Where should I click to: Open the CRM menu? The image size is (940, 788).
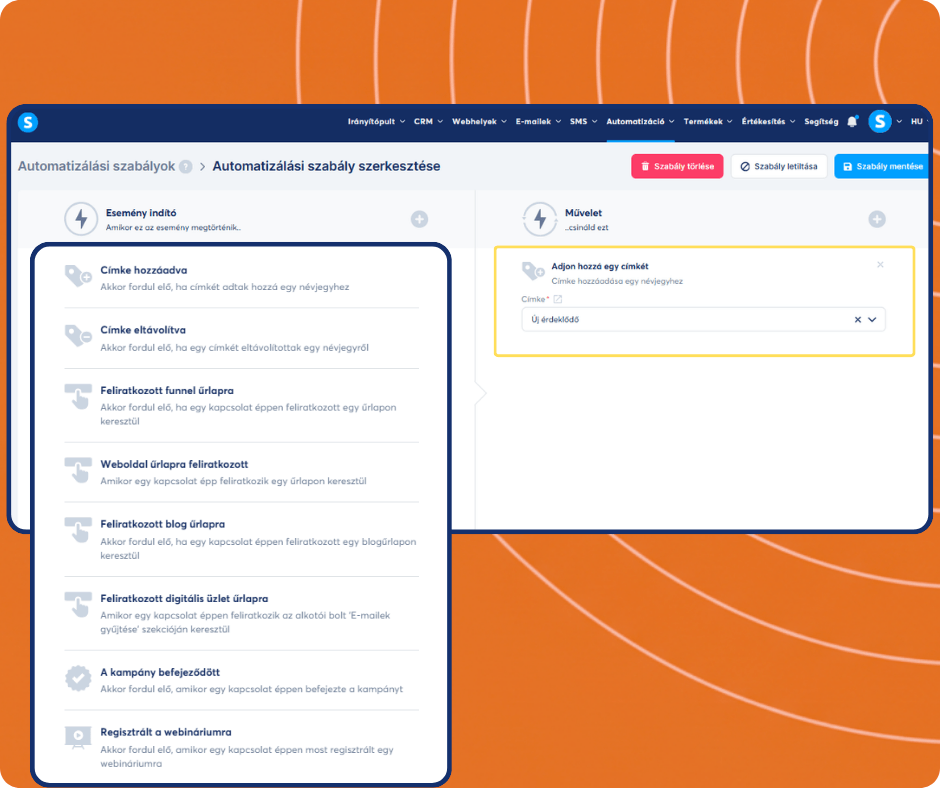(428, 122)
